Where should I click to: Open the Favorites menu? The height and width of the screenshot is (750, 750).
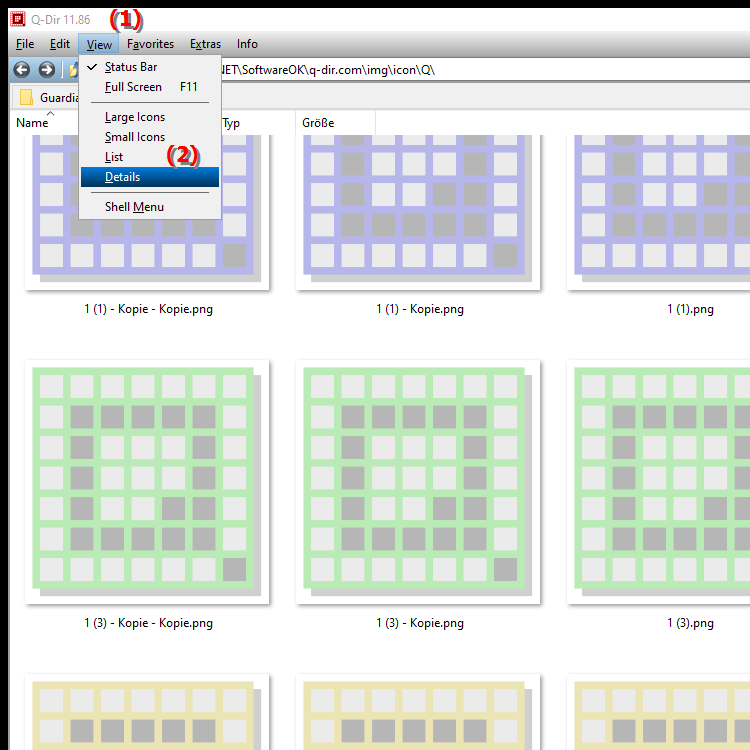(x=150, y=44)
